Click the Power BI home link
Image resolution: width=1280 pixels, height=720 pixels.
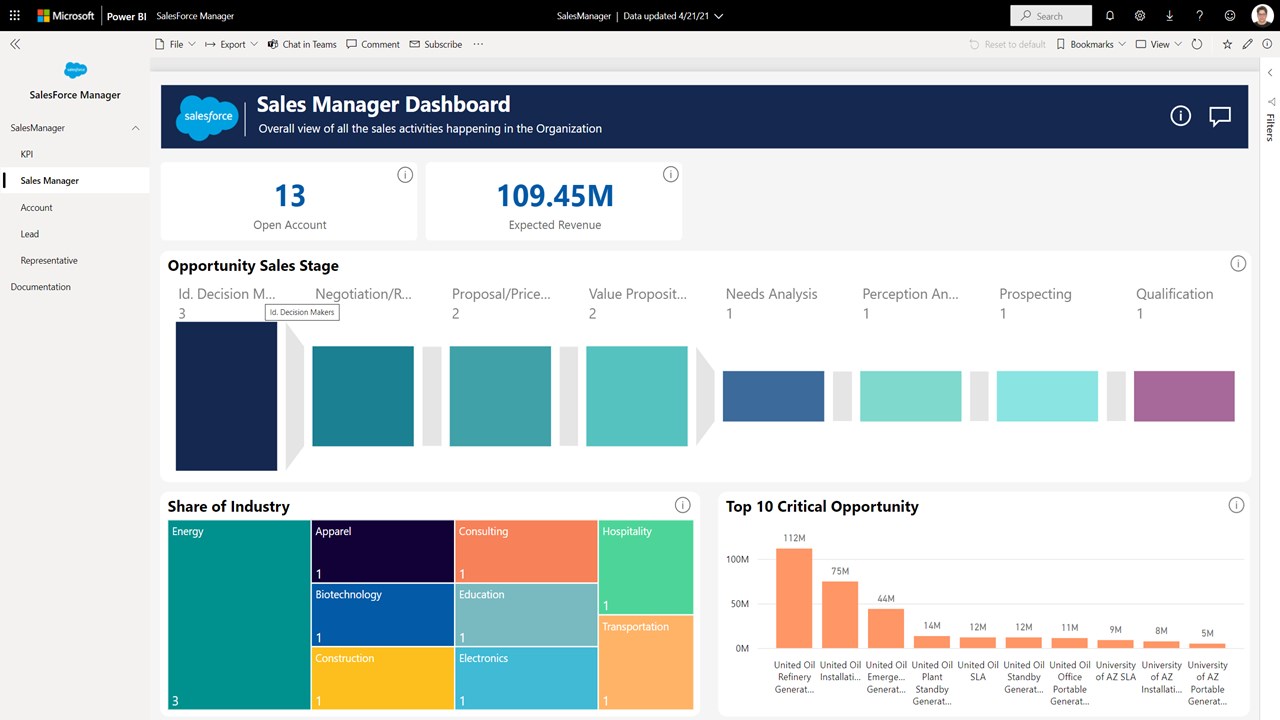(x=127, y=16)
